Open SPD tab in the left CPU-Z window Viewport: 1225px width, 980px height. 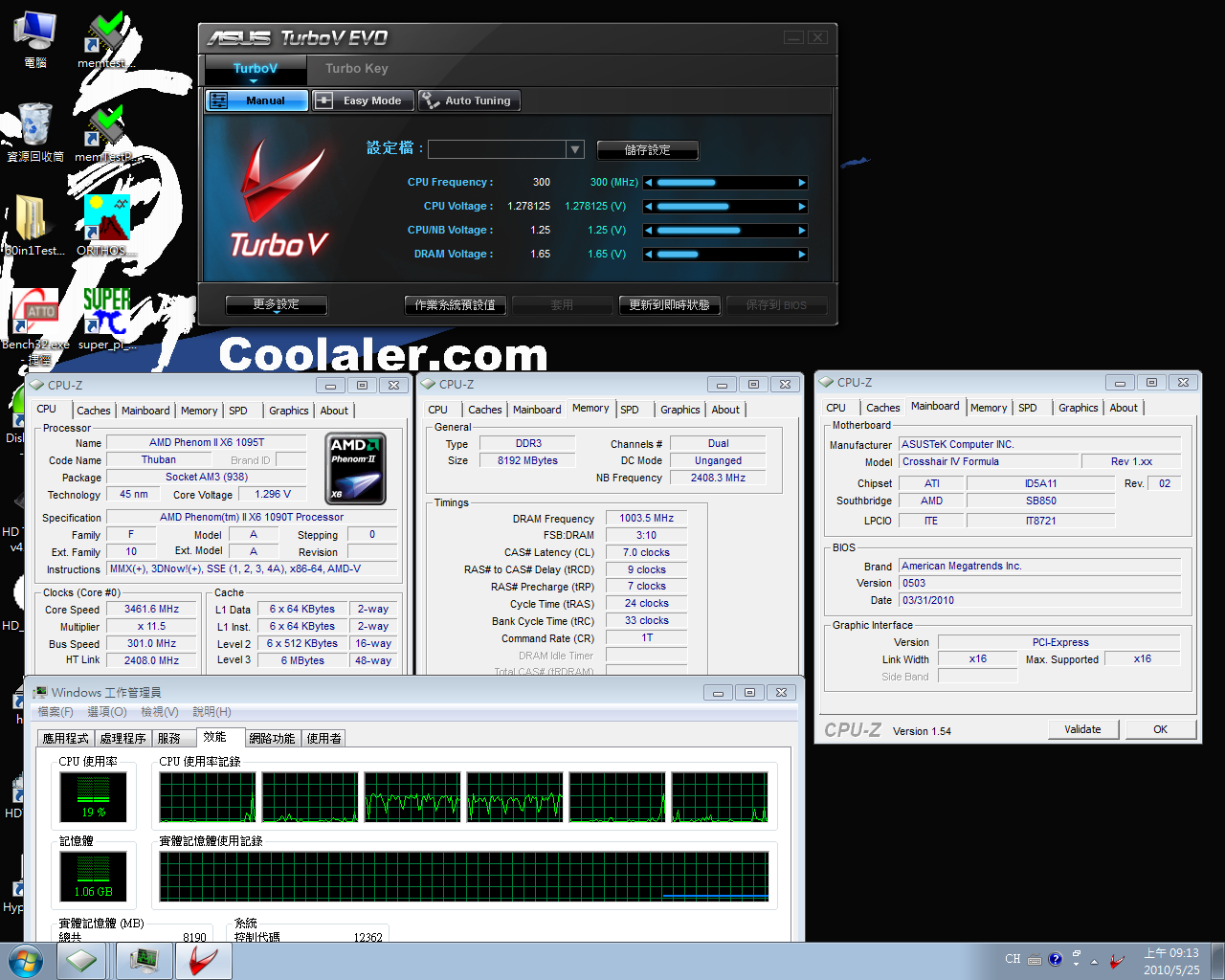pos(238,411)
